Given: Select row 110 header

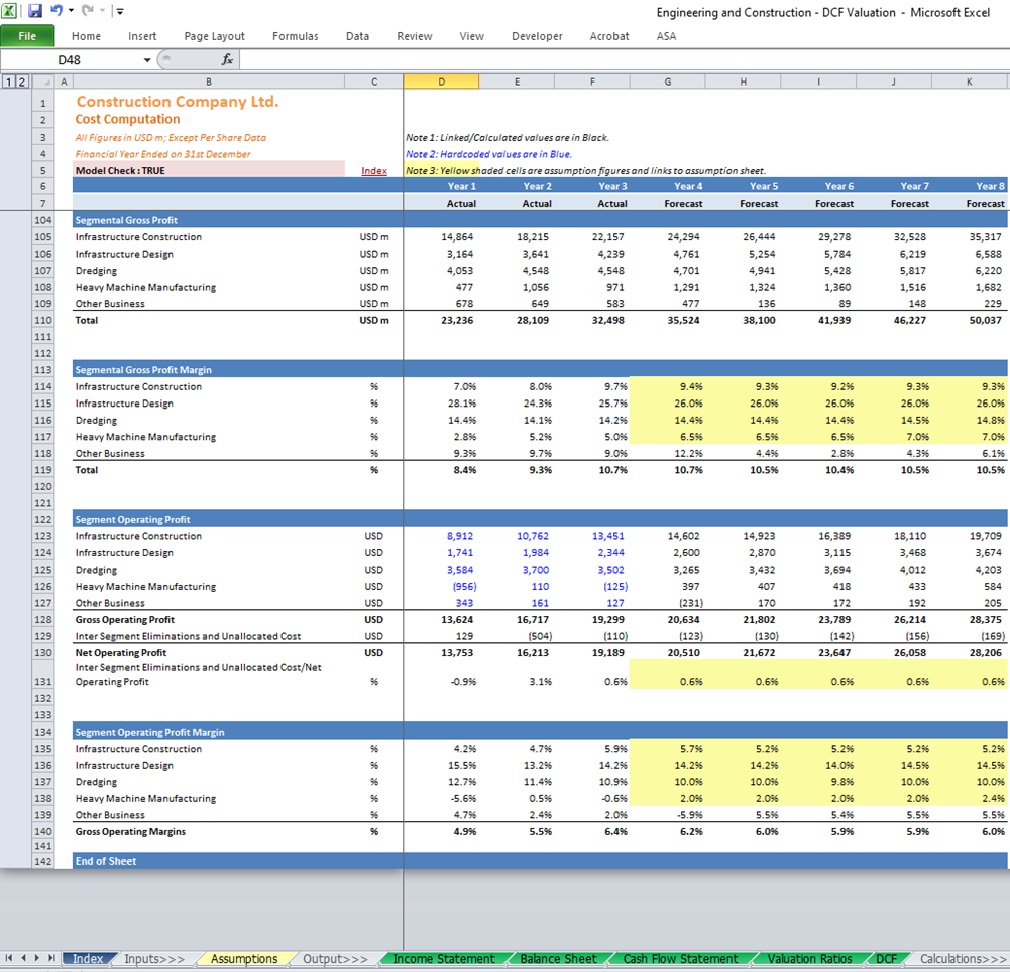Looking at the screenshot, I should [43, 320].
